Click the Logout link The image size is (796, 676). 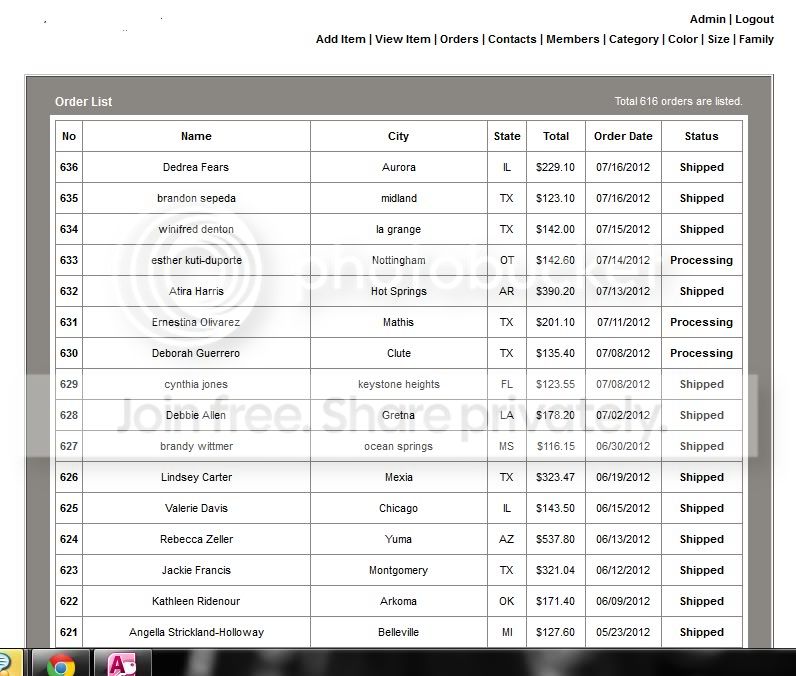coord(754,19)
